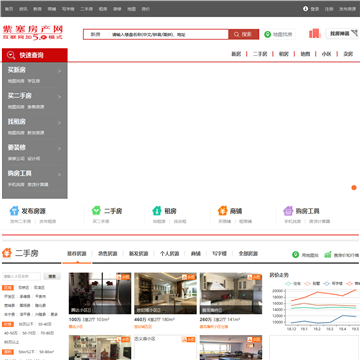Filter price by 30-40万
360x360 pixels.
click(x=45, y=324)
